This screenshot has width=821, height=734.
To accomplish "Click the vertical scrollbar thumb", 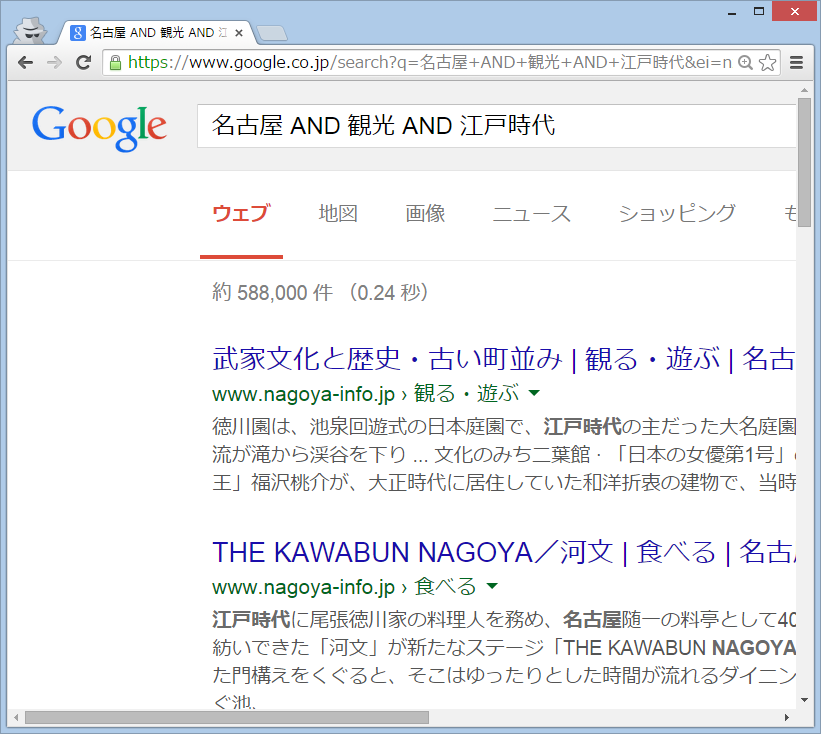I will tap(805, 162).
